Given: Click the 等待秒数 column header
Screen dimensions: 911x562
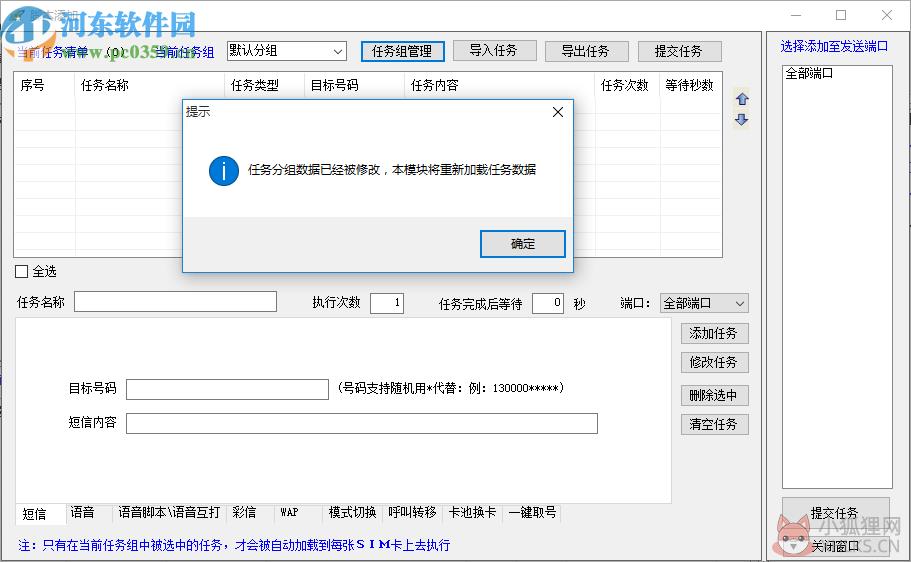Looking at the screenshot, I should (x=690, y=85).
